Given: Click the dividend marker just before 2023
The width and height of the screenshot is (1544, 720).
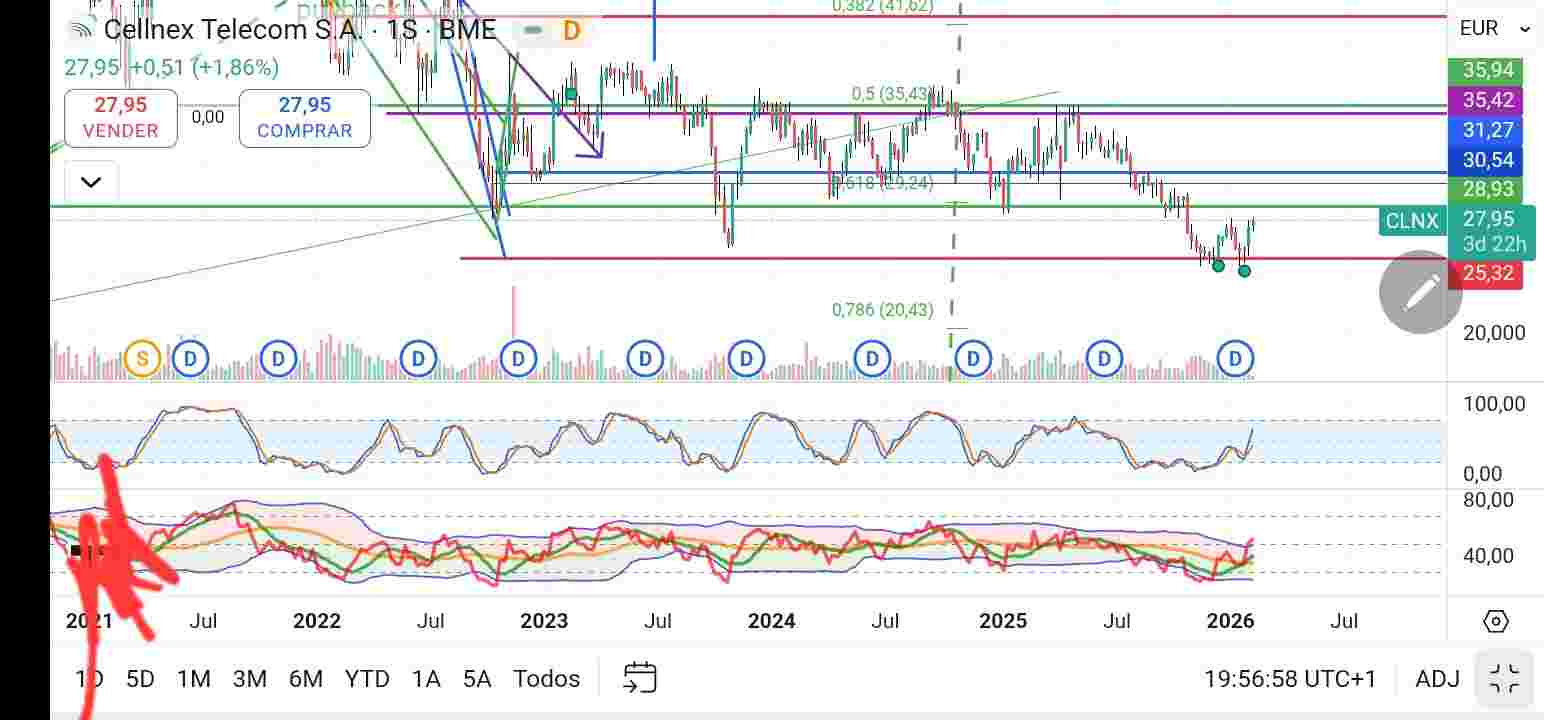Looking at the screenshot, I should tap(518, 358).
